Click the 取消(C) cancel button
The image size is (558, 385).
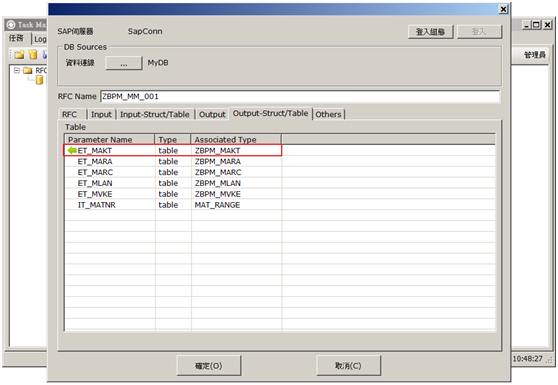pyautogui.click(x=348, y=365)
